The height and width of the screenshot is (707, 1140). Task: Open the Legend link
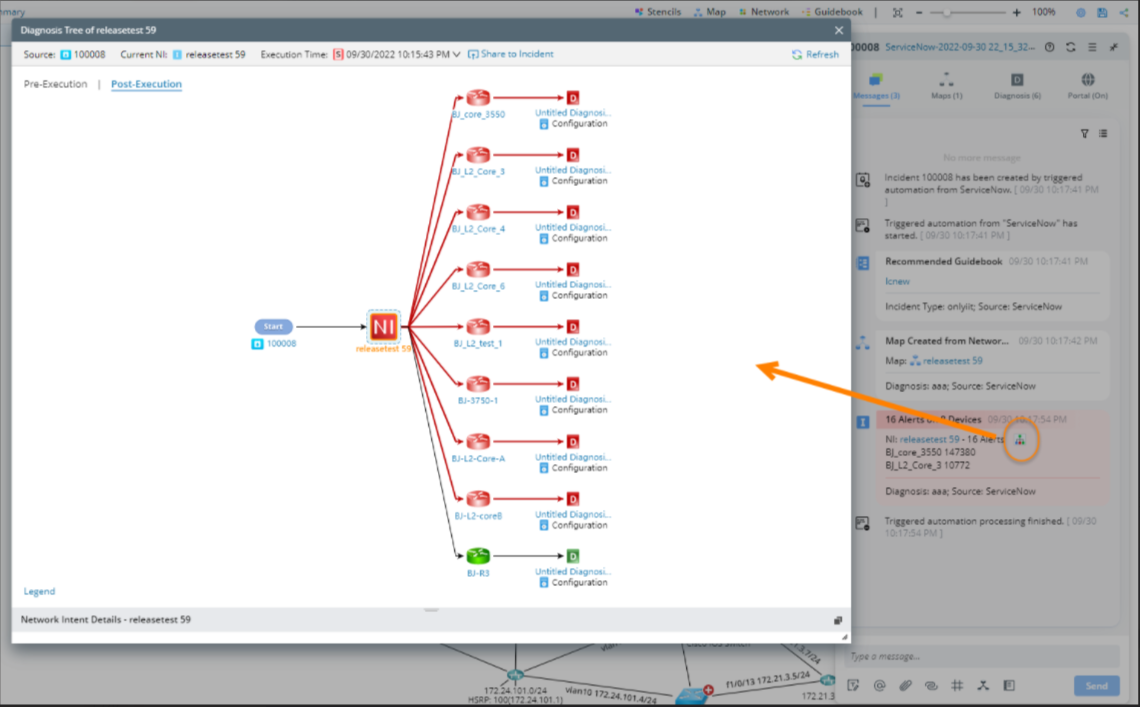pos(39,591)
